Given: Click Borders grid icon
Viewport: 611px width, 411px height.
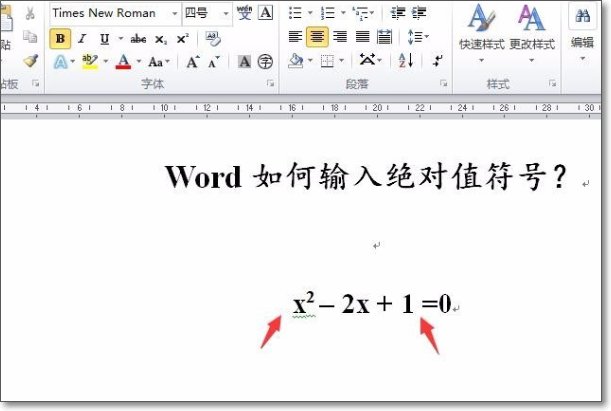Looking at the screenshot, I should (327, 61).
